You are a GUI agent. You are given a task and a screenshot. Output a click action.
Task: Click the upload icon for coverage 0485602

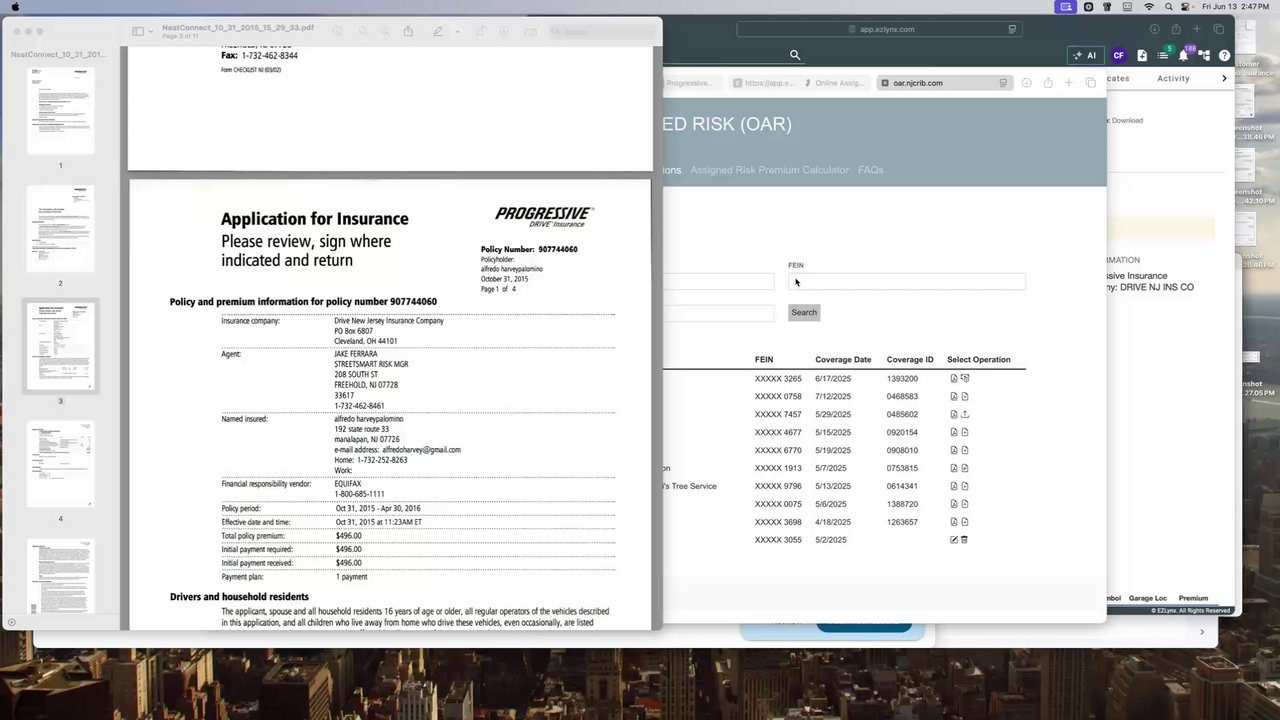coord(965,415)
